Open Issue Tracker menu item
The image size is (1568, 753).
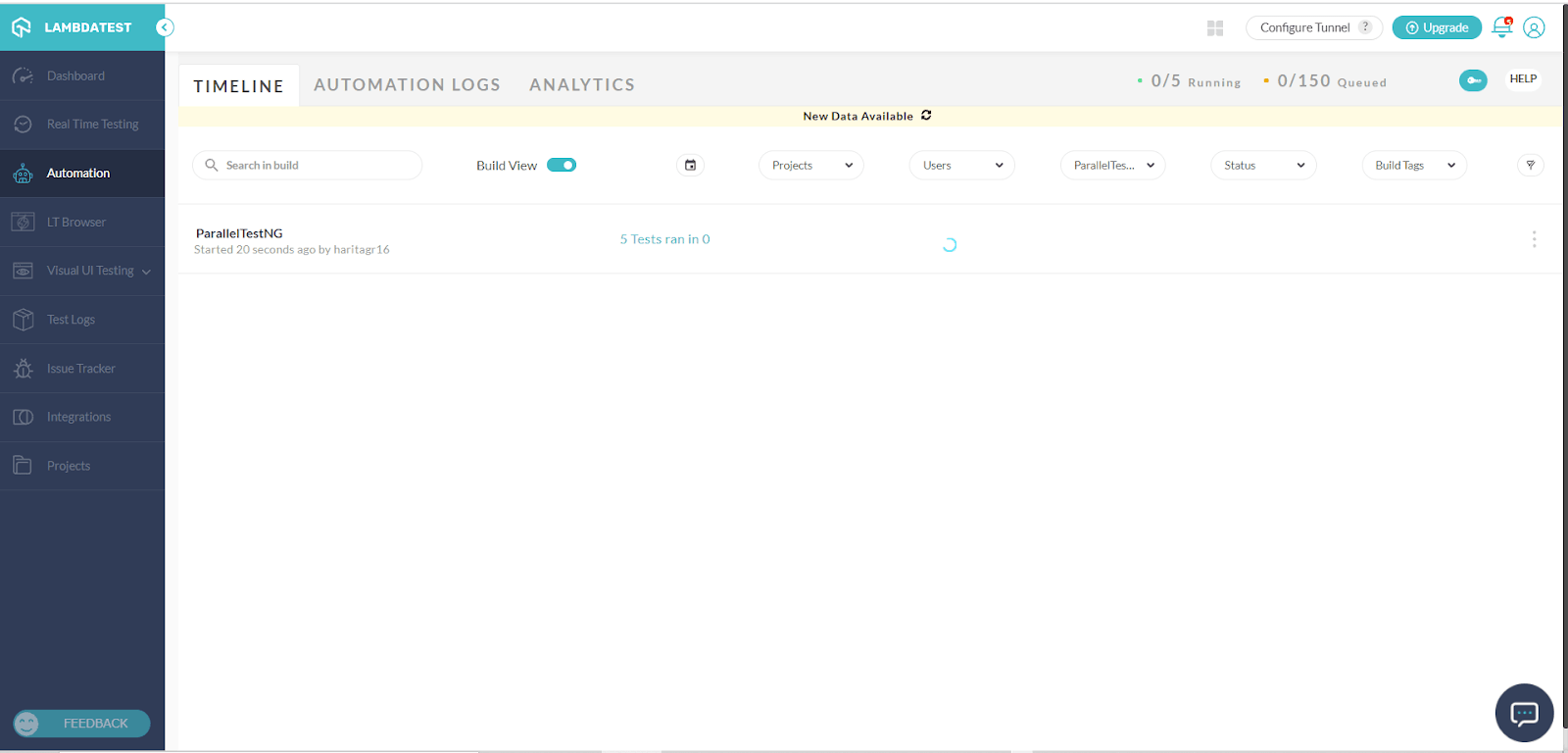coord(82,369)
